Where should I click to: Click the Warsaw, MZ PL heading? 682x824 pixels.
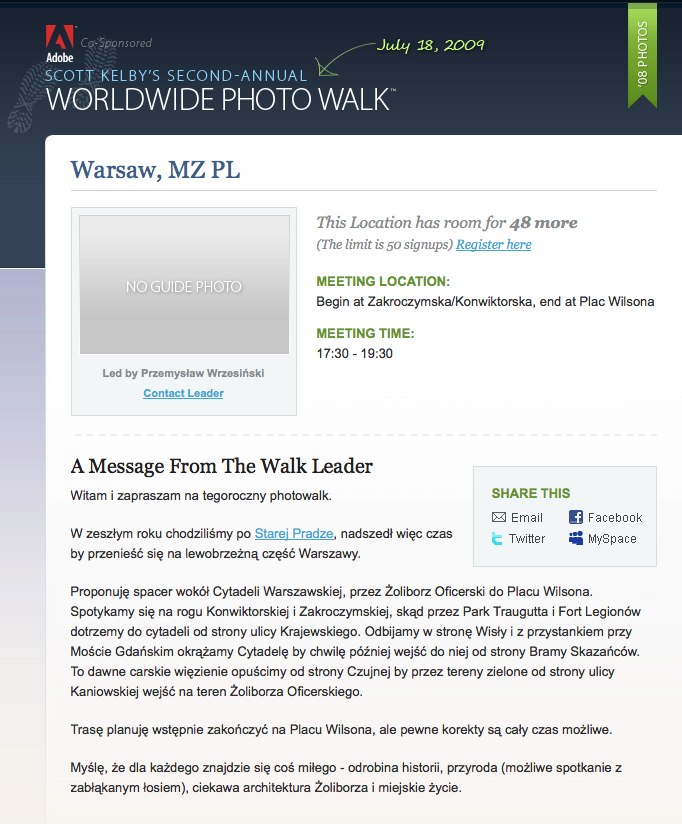click(x=155, y=170)
